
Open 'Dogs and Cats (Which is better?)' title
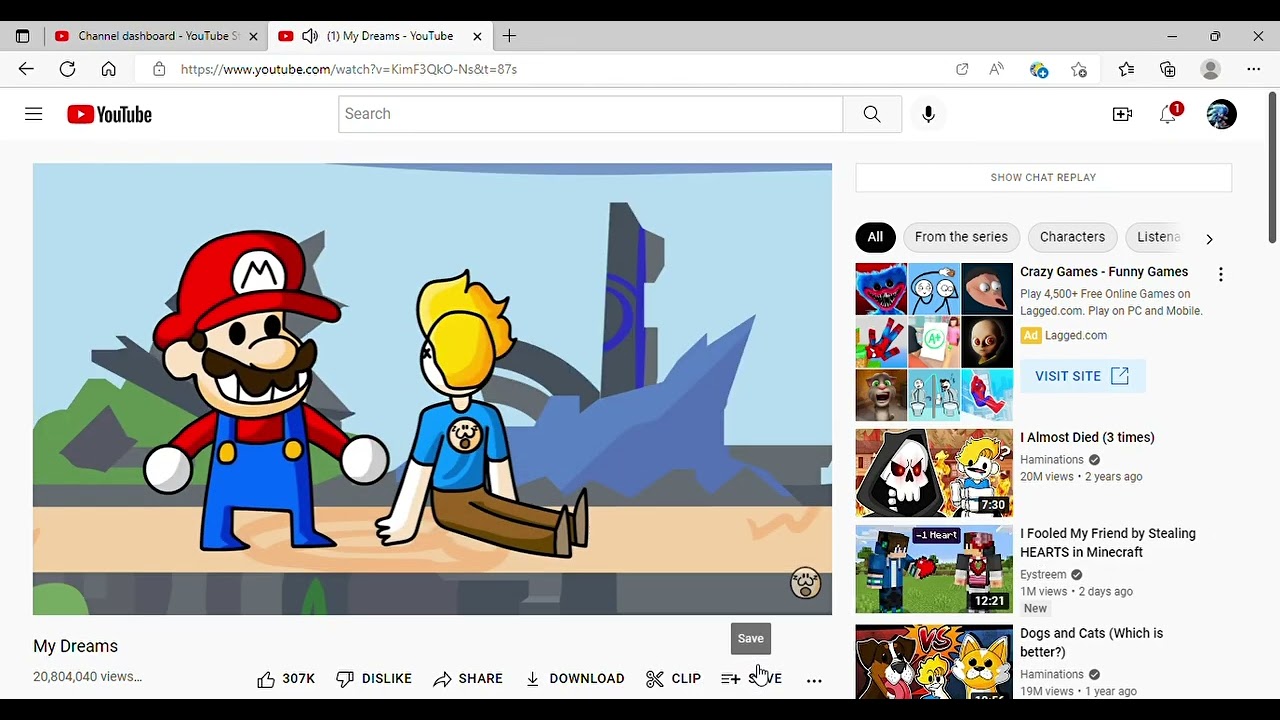click(1091, 643)
